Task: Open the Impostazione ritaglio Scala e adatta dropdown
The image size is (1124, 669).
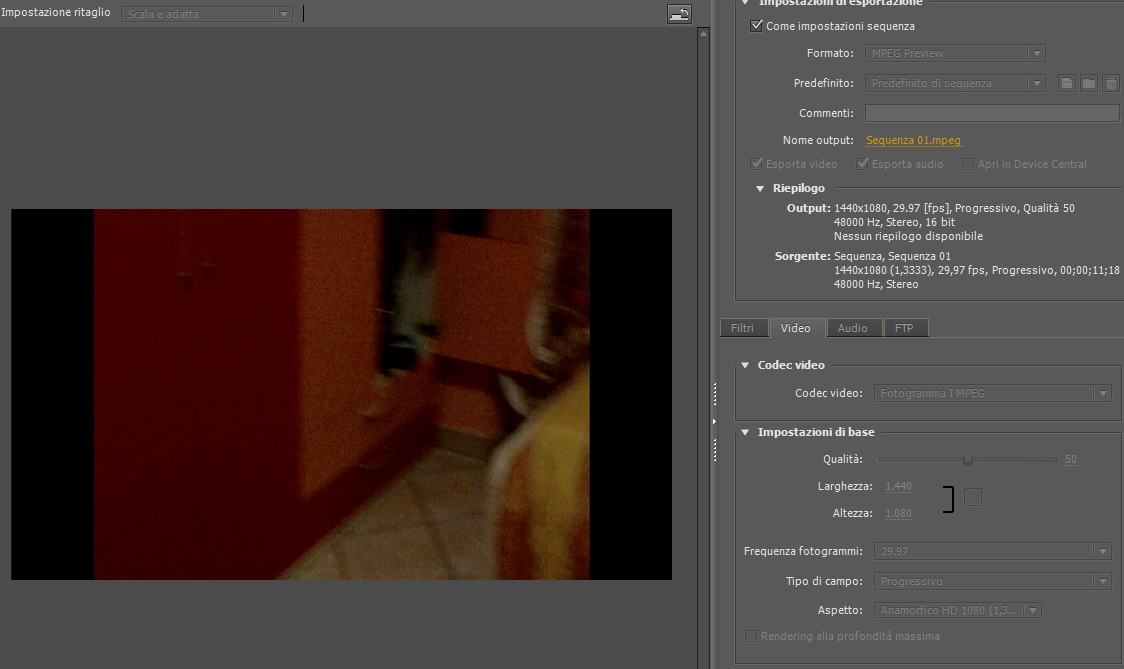Action: pos(207,14)
